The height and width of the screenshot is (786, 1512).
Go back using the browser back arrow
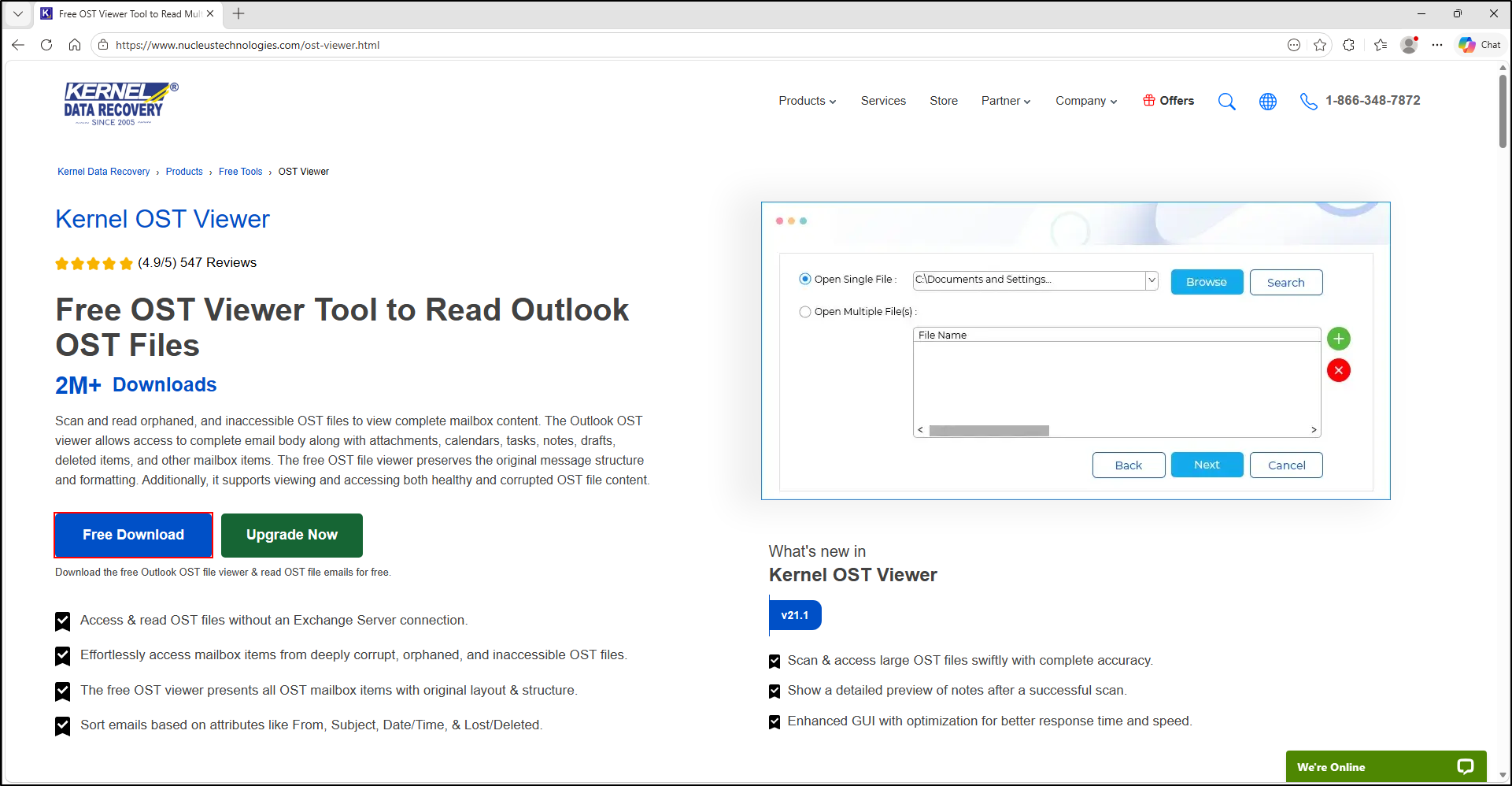[18, 45]
